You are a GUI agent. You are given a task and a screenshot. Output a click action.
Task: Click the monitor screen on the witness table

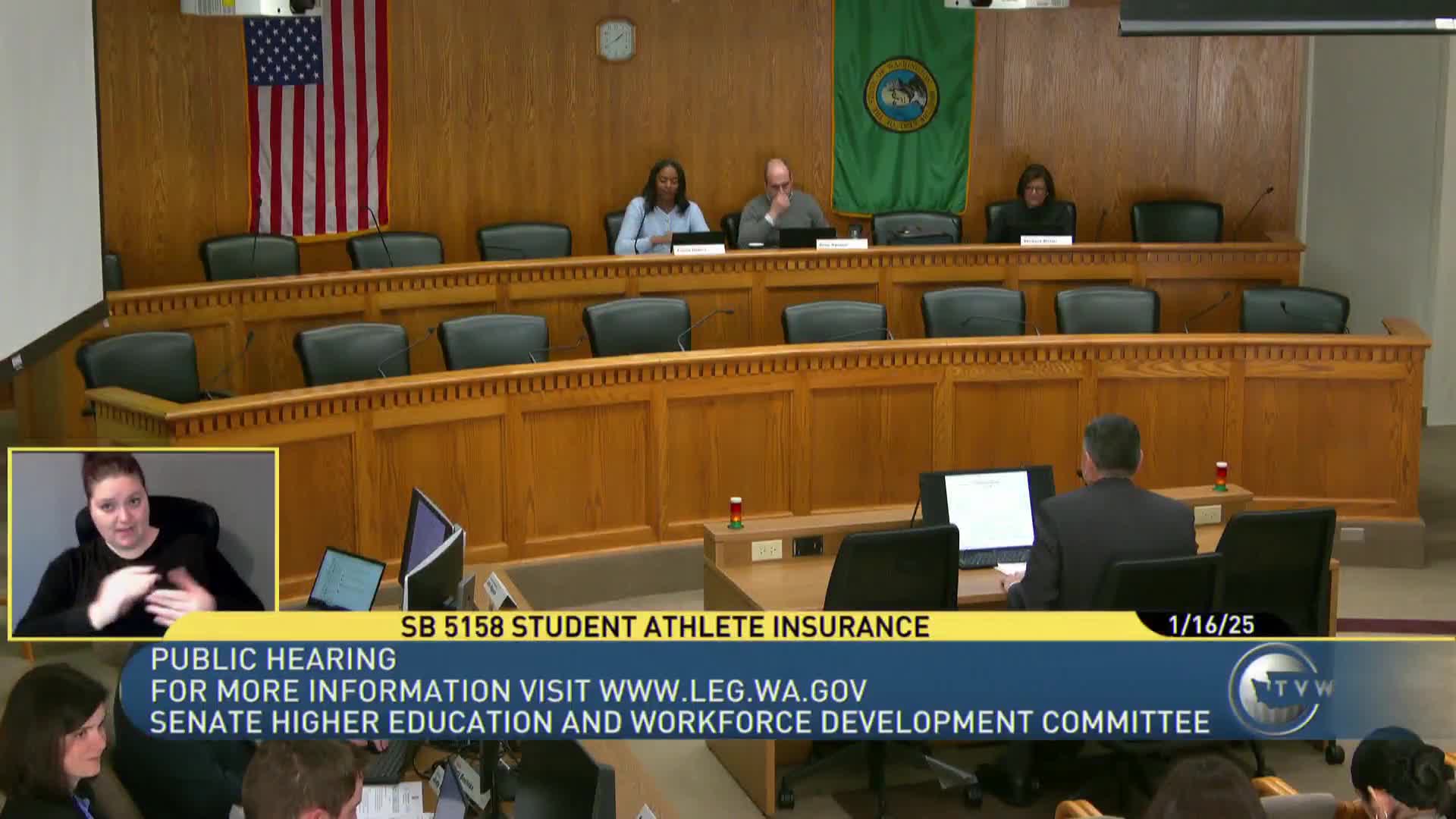(988, 510)
